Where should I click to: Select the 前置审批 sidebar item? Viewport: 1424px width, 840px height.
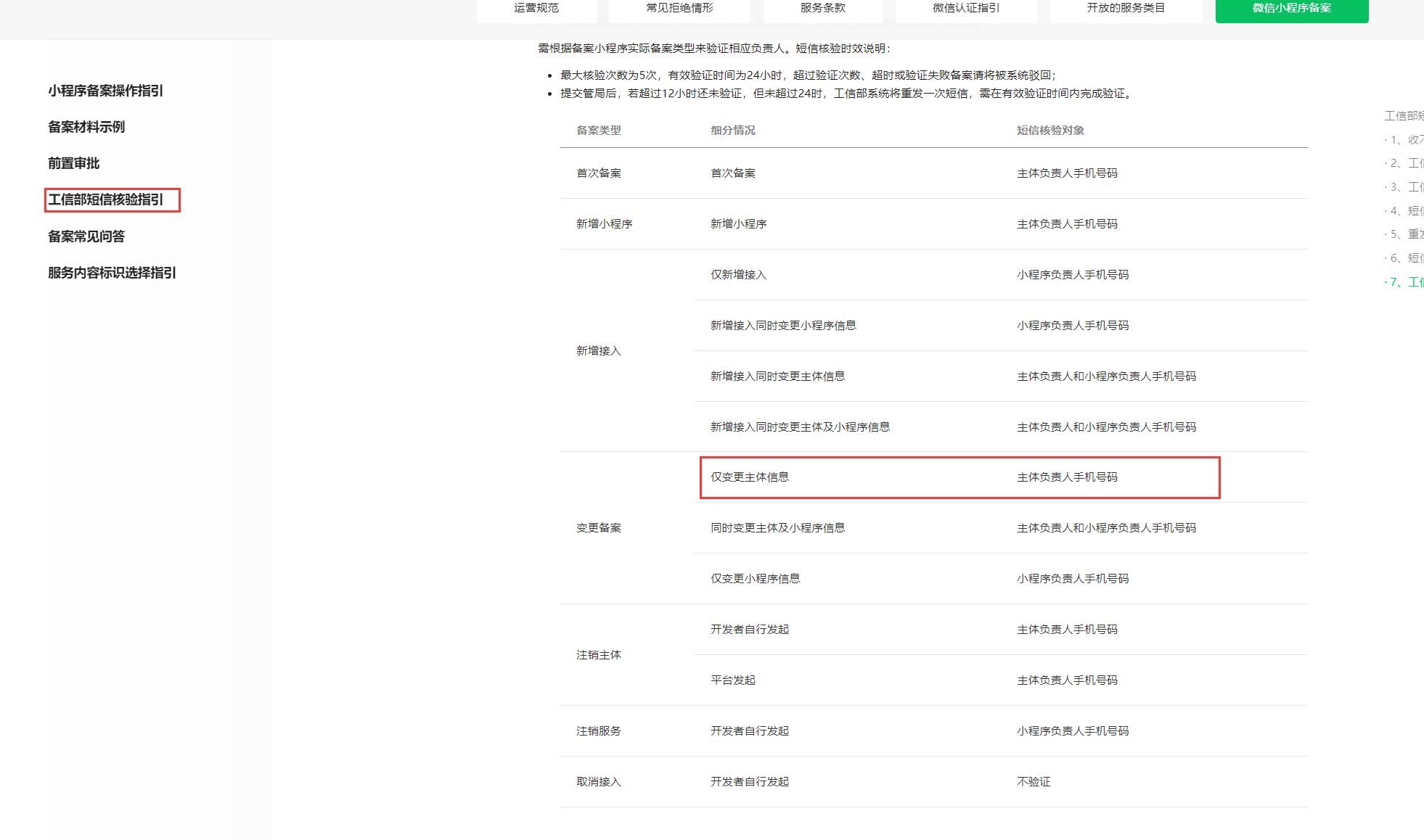pyautogui.click(x=73, y=163)
